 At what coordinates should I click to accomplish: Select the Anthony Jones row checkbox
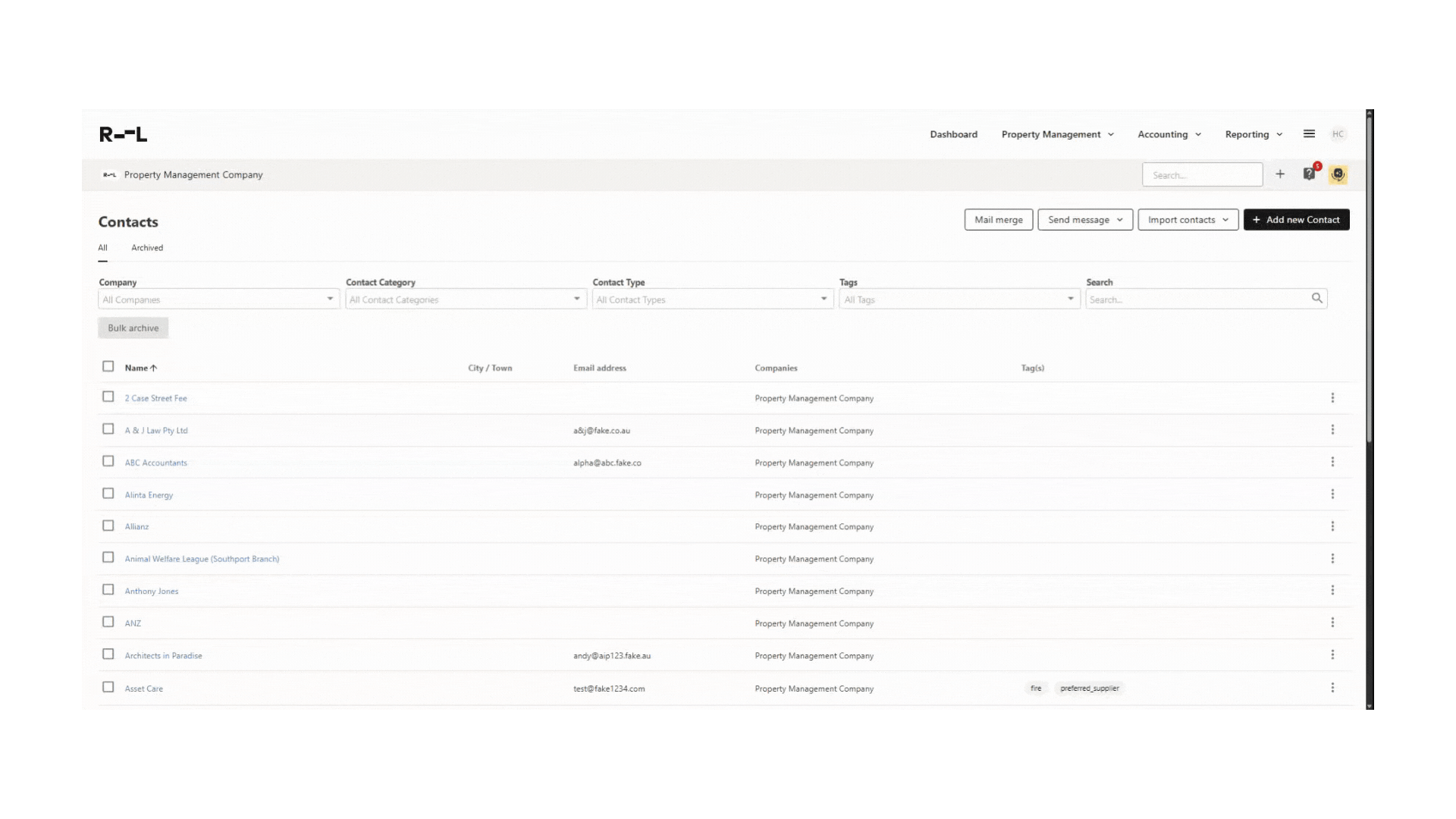click(x=108, y=590)
